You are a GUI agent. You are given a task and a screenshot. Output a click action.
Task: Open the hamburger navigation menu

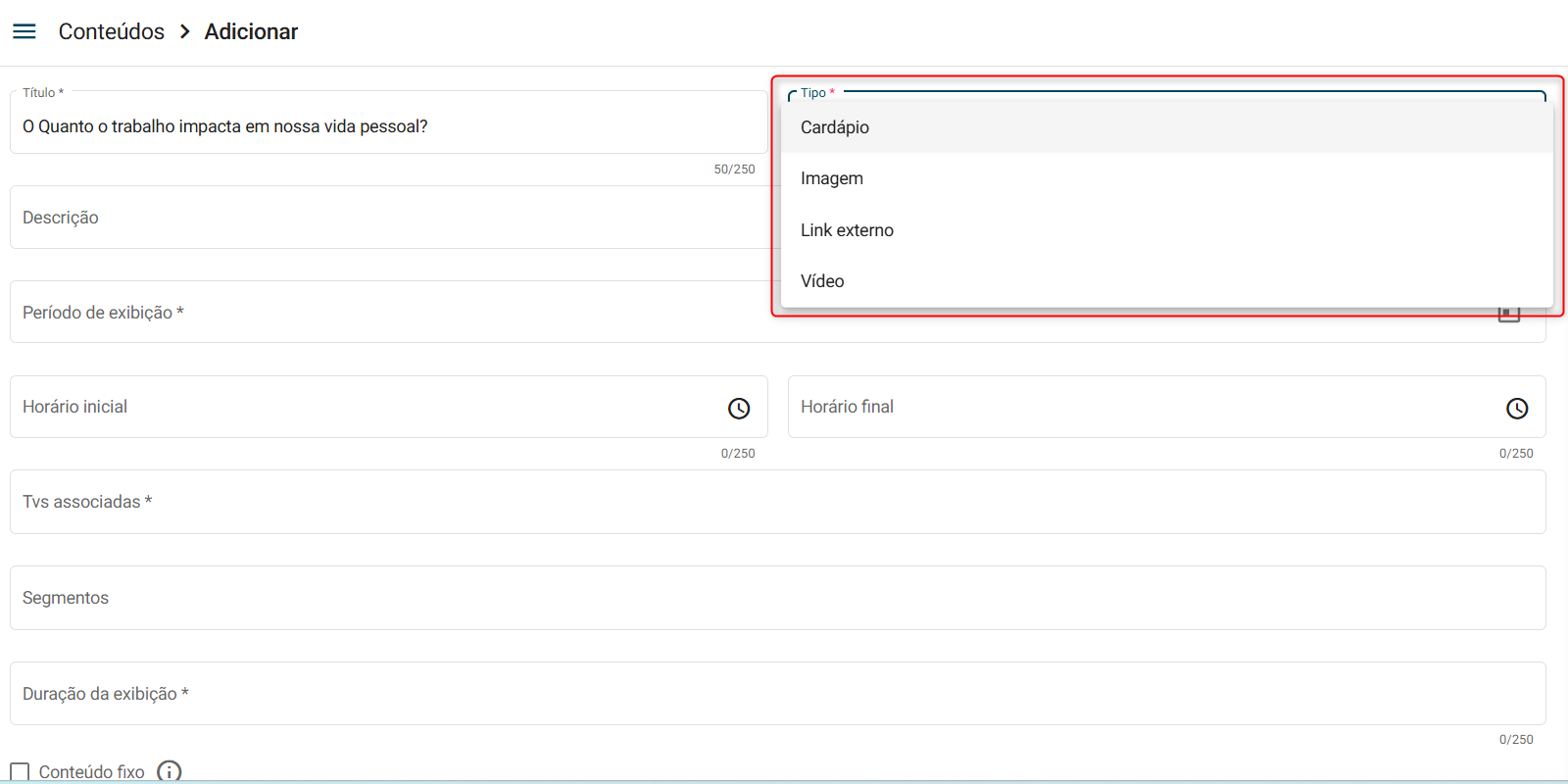pos(24,31)
